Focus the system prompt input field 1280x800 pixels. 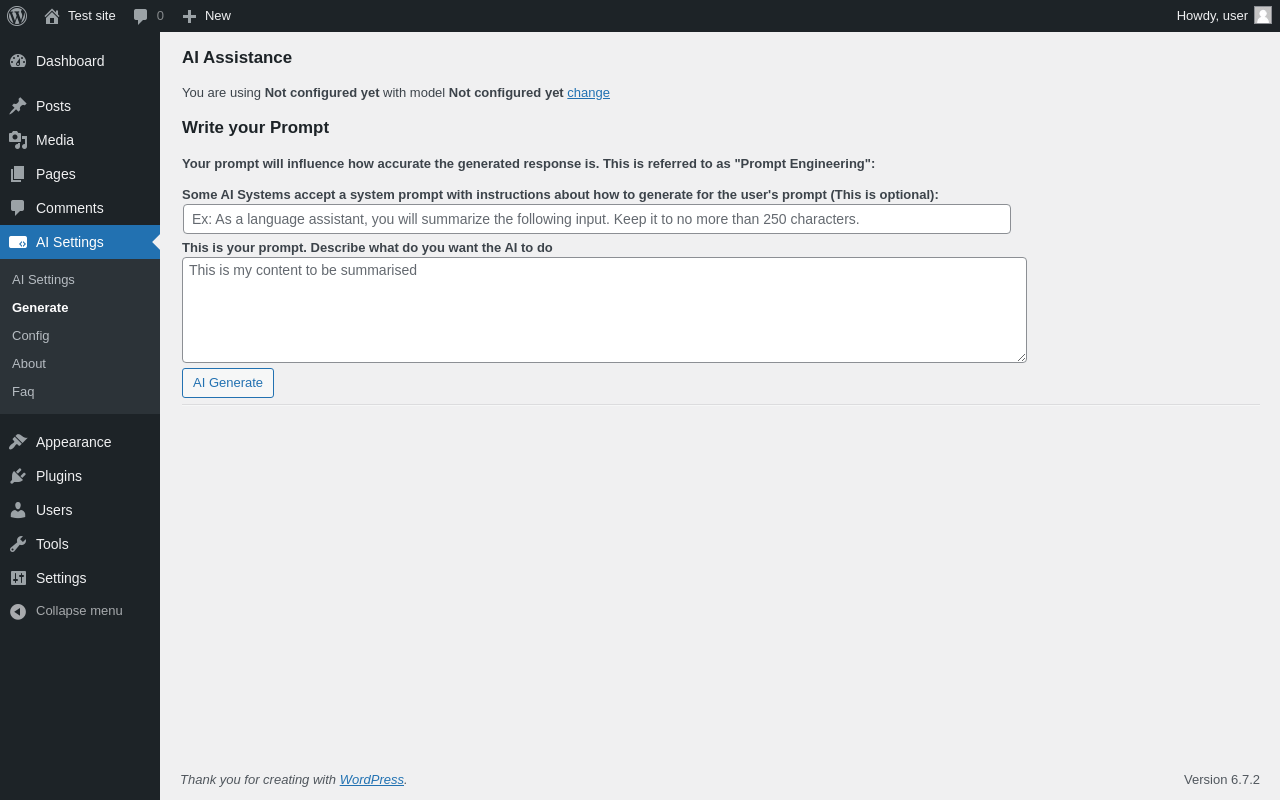[596, 219]
